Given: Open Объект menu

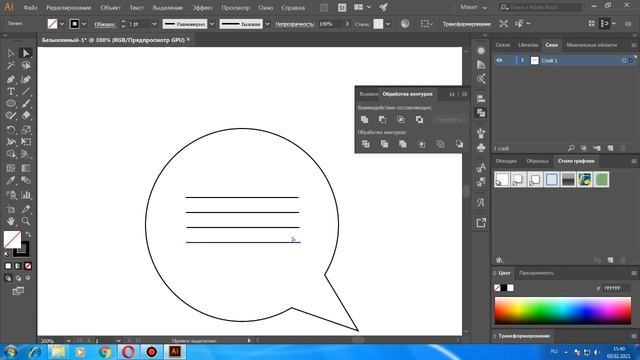Looking at the screenshot, I should [110, 8].
